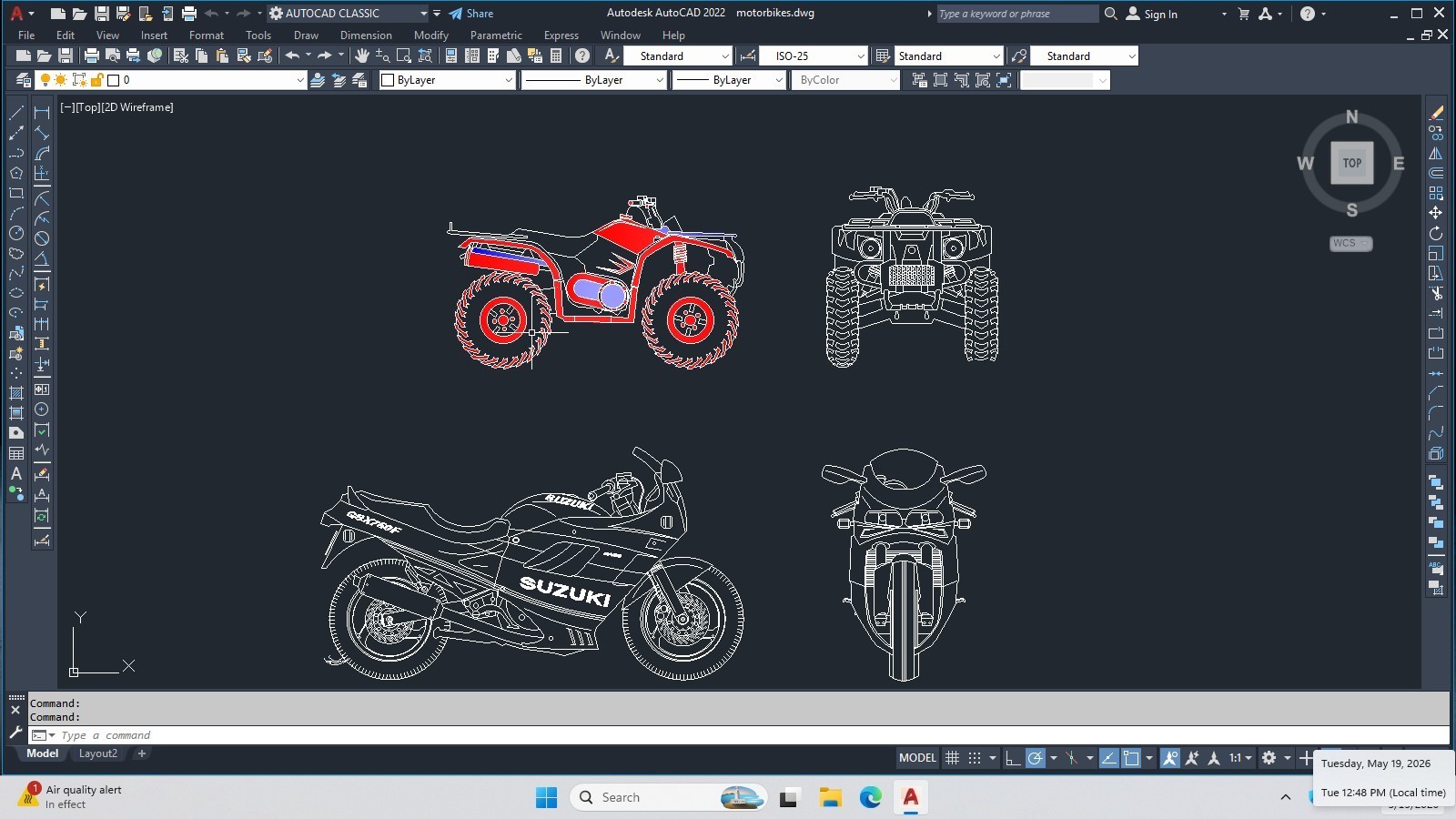Open the Hatch tool
This screenshot has height=819, width=1456.
tap(16, 393)
